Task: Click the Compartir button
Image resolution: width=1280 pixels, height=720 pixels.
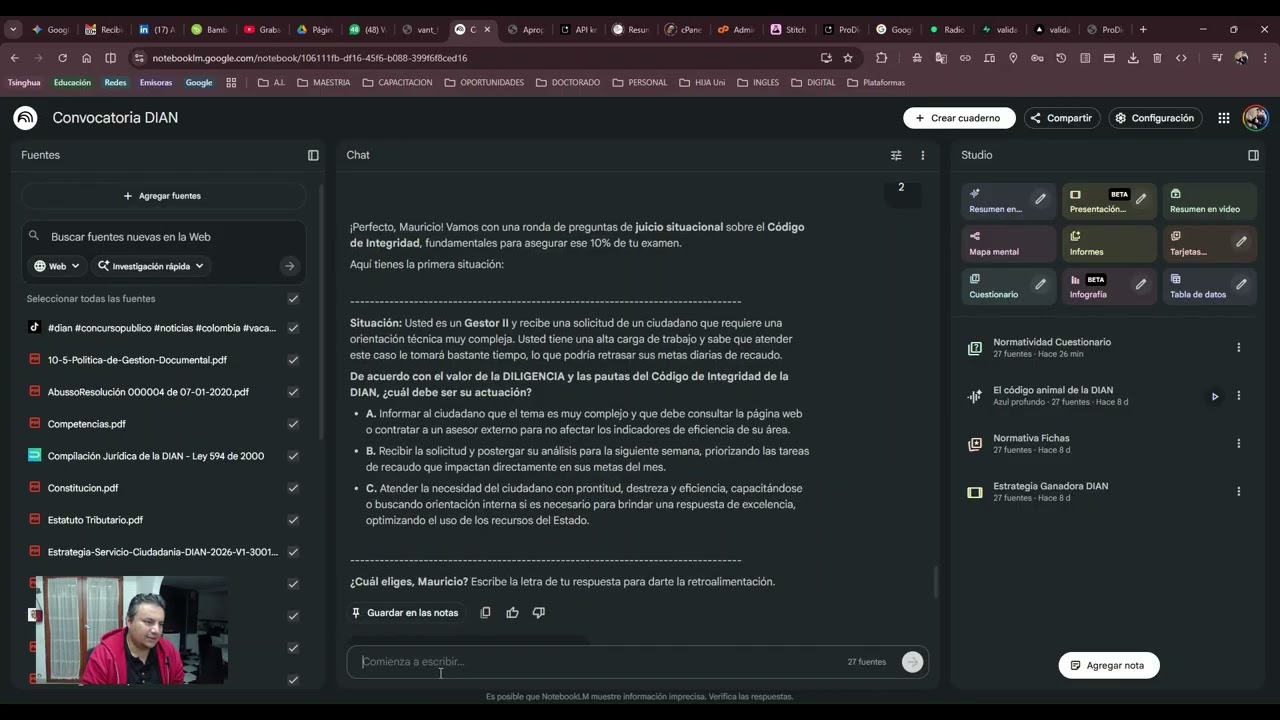Action: [x=1062, y=118]
